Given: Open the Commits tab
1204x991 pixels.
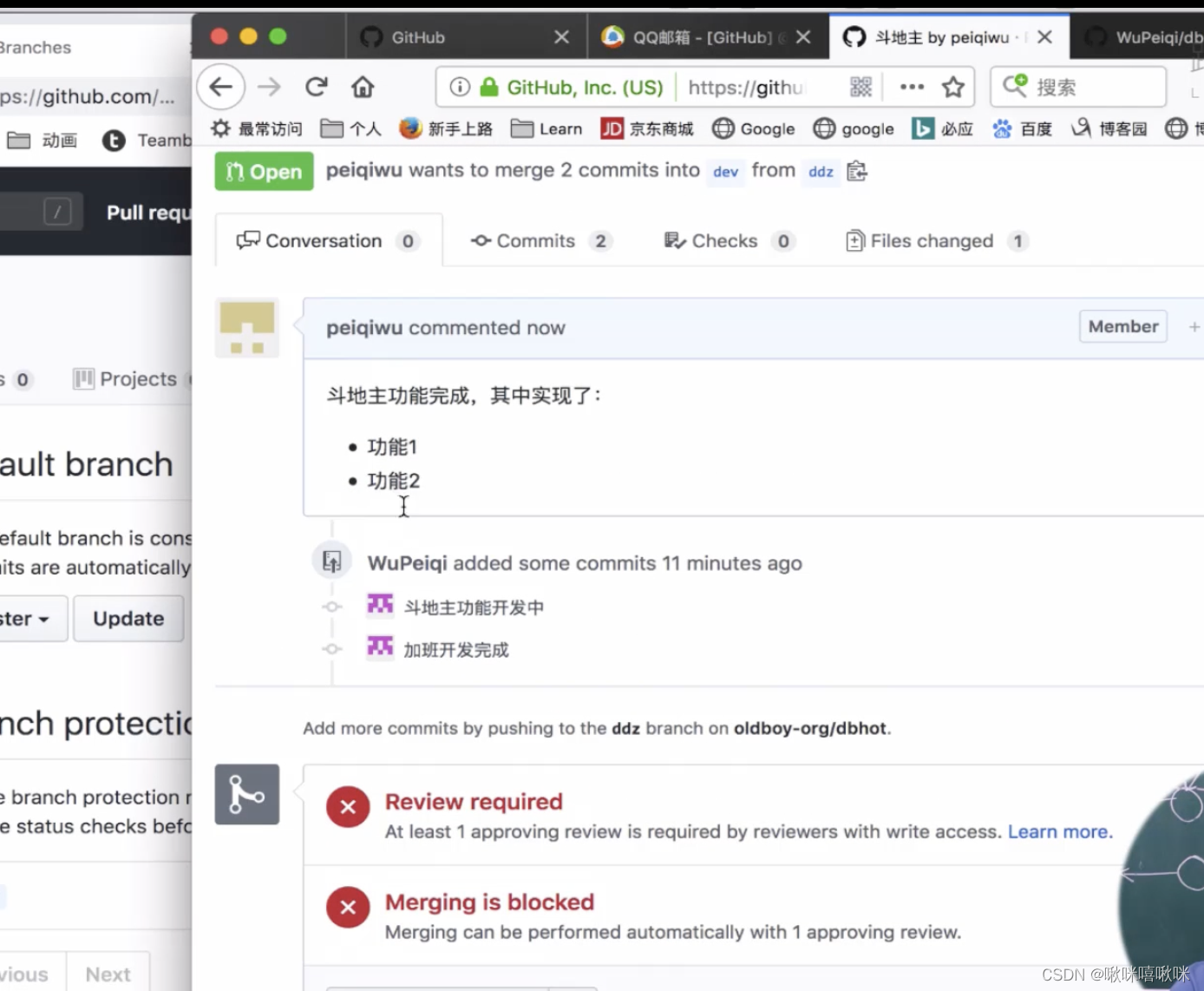Looking at the screenshot, I should click(x=541, y=240).
